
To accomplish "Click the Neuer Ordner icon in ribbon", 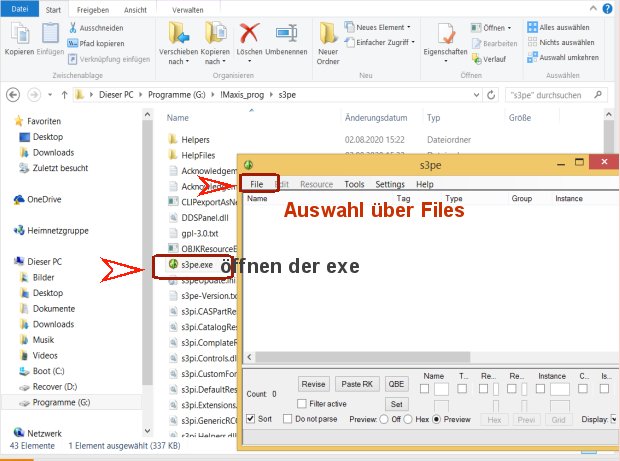I will click(328, 35).
